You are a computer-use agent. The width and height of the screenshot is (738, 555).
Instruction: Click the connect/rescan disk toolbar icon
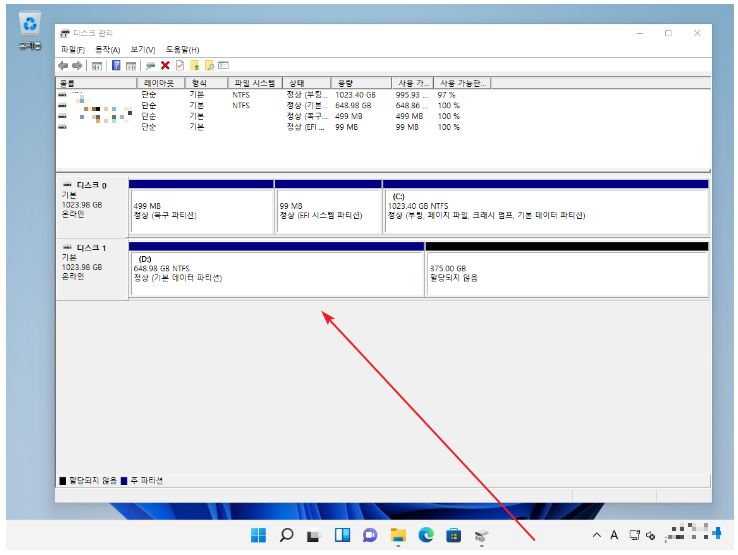(151, 65)
